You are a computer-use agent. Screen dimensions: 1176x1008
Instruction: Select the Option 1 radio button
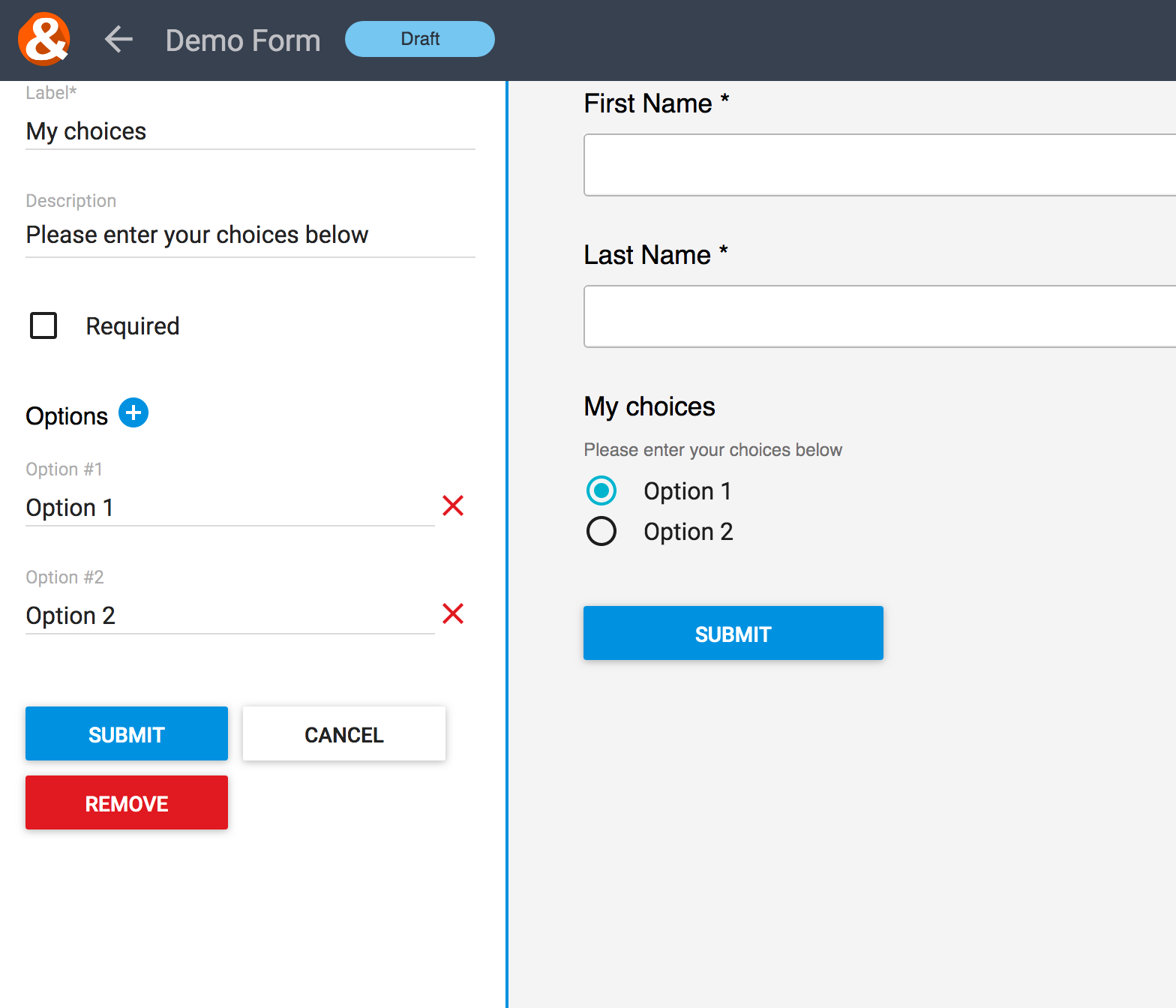point(601,490)
